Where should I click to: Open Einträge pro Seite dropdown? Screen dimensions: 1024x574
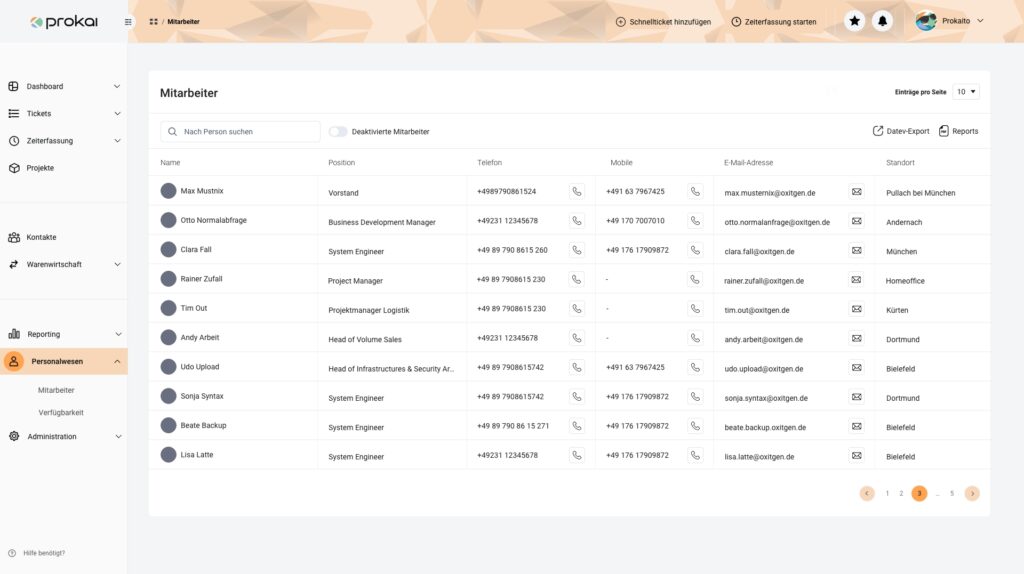tap(965, 92)
